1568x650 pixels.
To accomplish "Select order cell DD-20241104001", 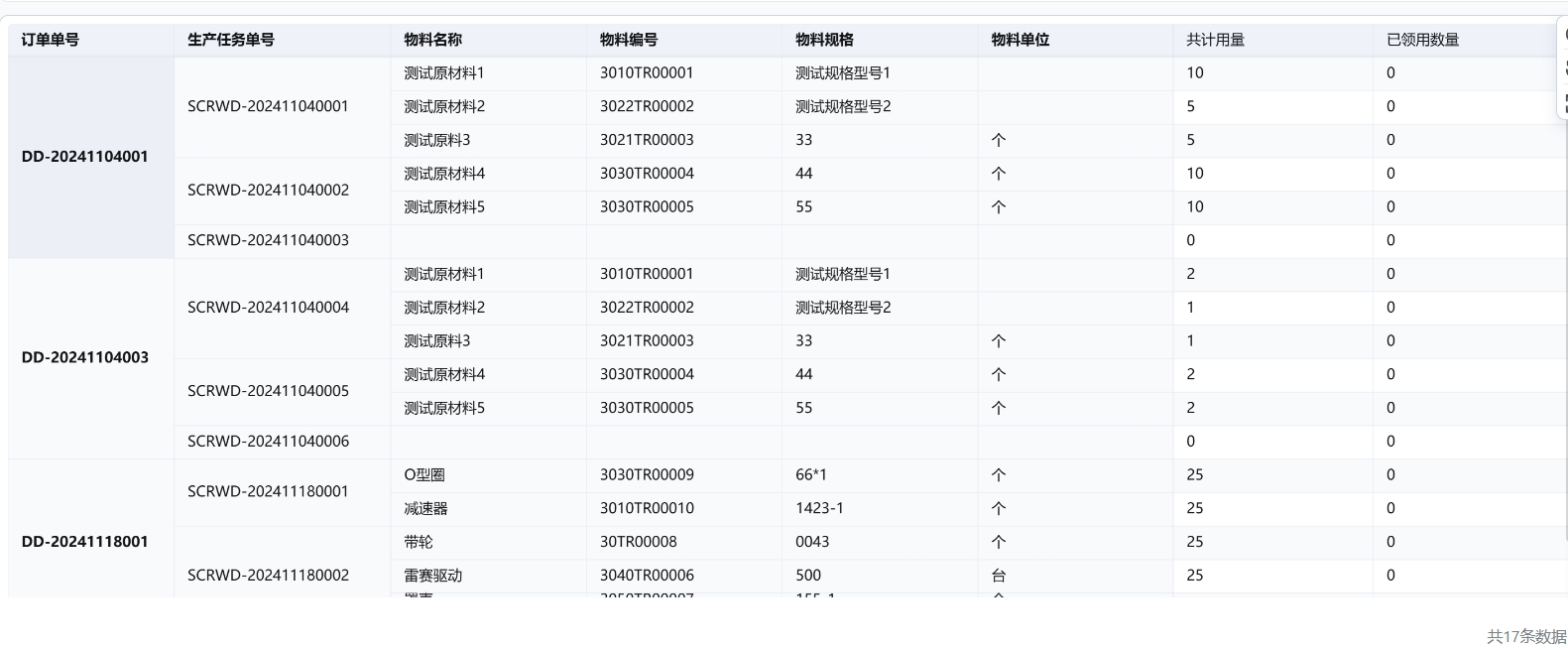I will [x=85, y=157].
